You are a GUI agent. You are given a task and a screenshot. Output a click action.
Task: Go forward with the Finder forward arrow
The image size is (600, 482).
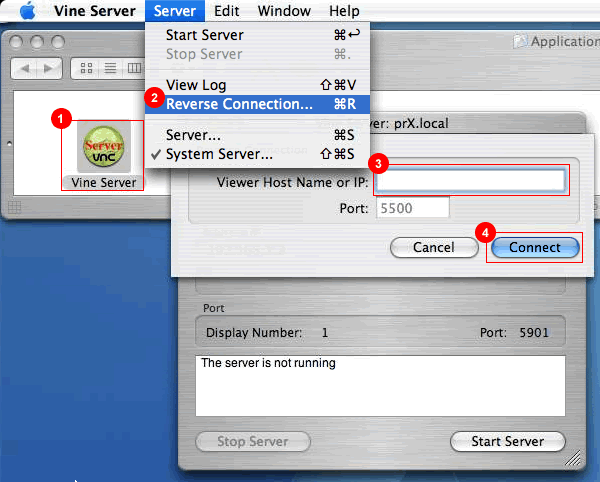click(x=49, y=68)
